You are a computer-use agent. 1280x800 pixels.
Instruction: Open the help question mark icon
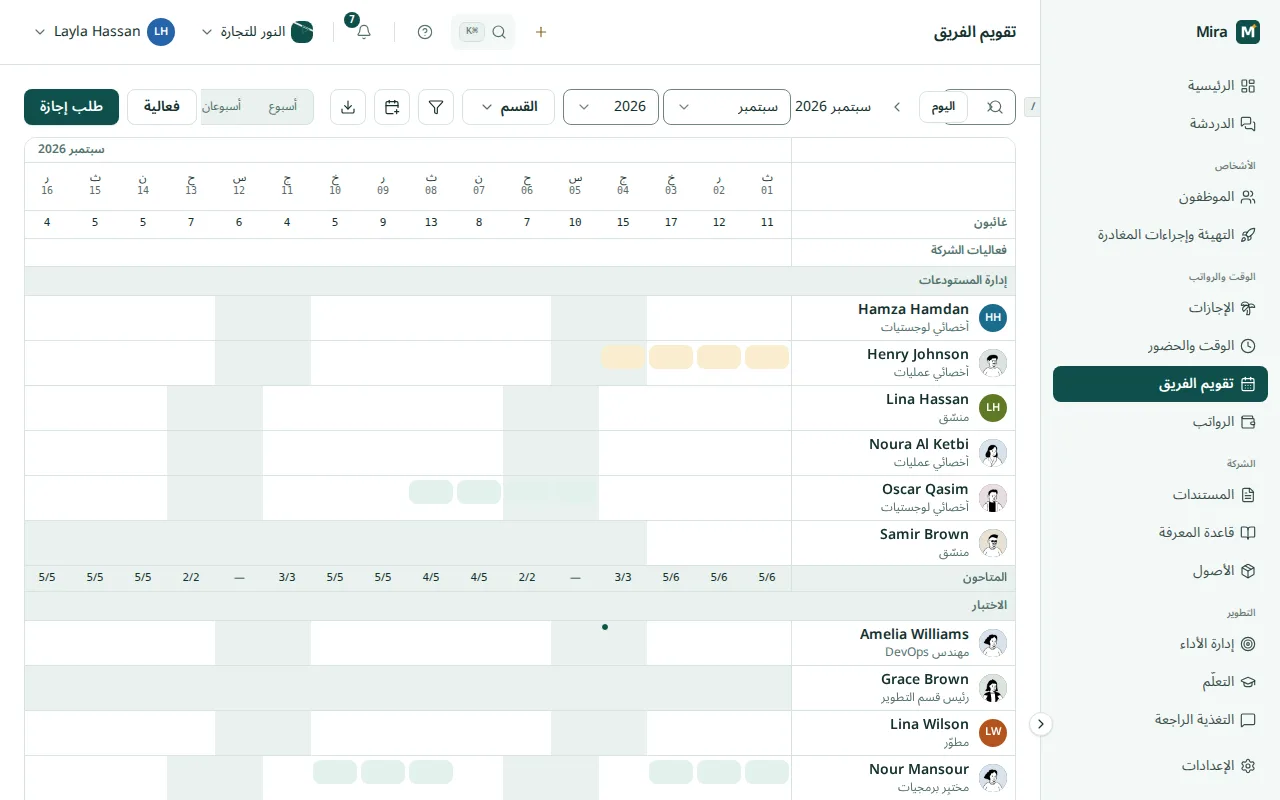tap(425, 32)
